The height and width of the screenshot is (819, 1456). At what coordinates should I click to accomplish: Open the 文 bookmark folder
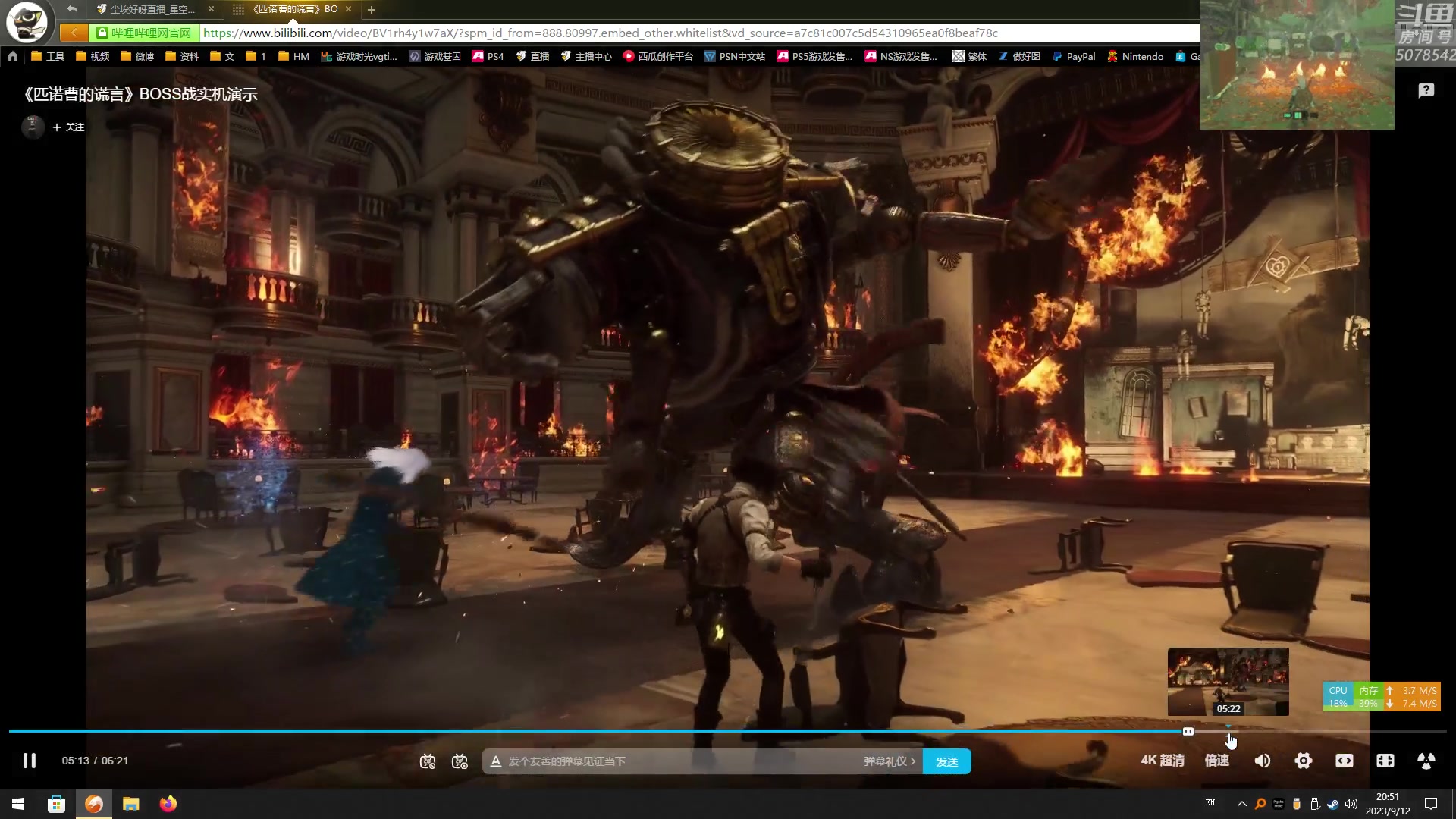click(x=222, y=56)
